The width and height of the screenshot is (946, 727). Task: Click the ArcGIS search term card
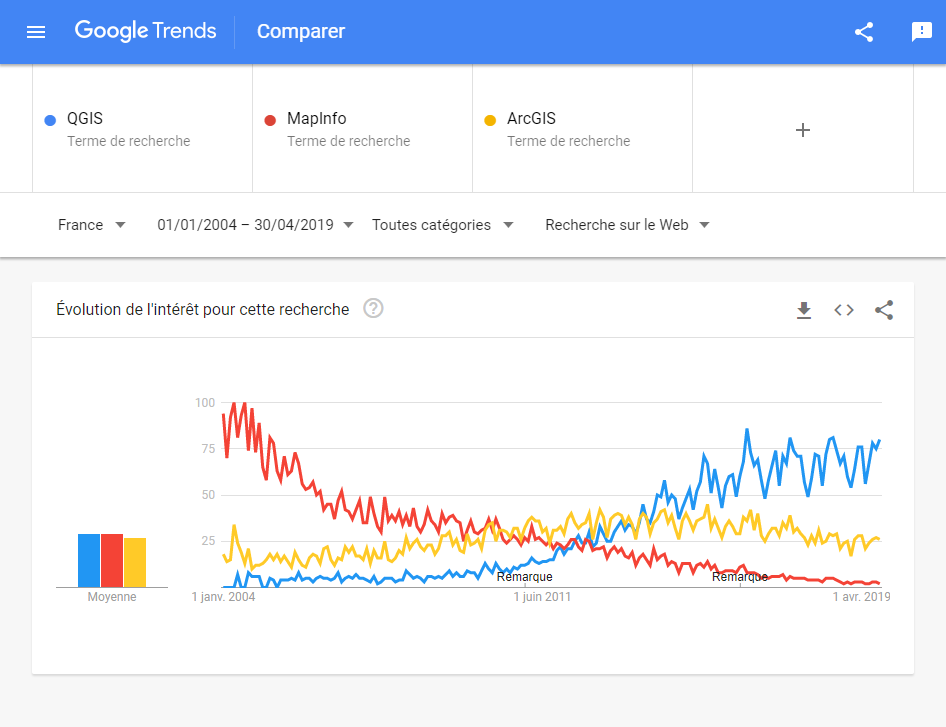[582, 129]
